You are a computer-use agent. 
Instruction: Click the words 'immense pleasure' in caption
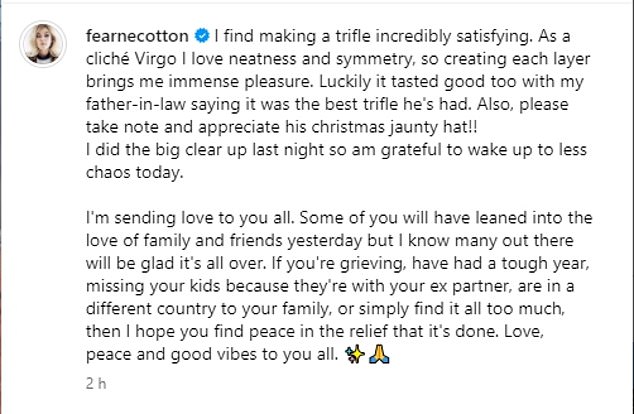coord(241,82)
